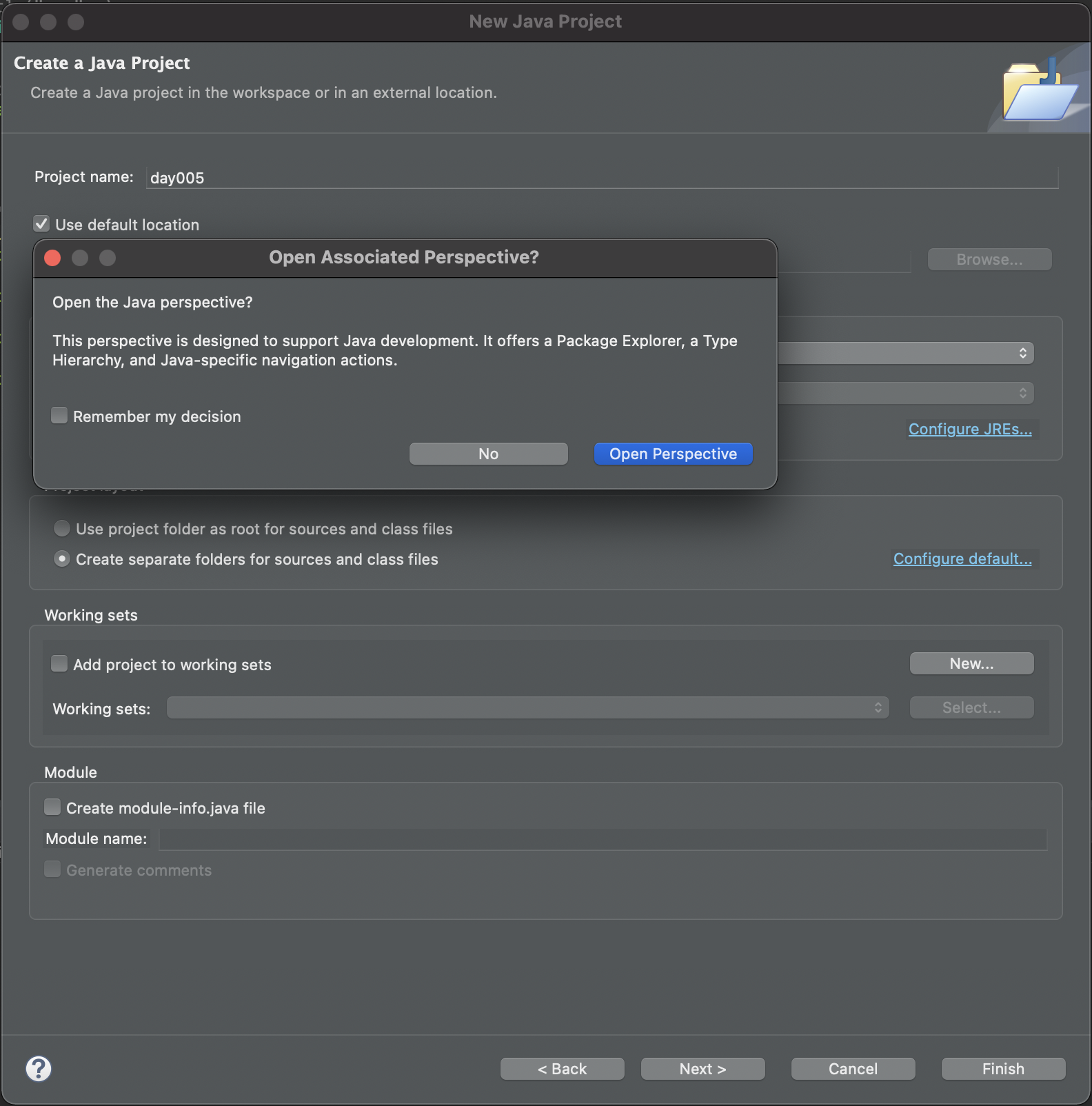Click the help question mark icon
Image resolution: width=1092 pixels, height=1106 pixels.
pos(39,1069)
